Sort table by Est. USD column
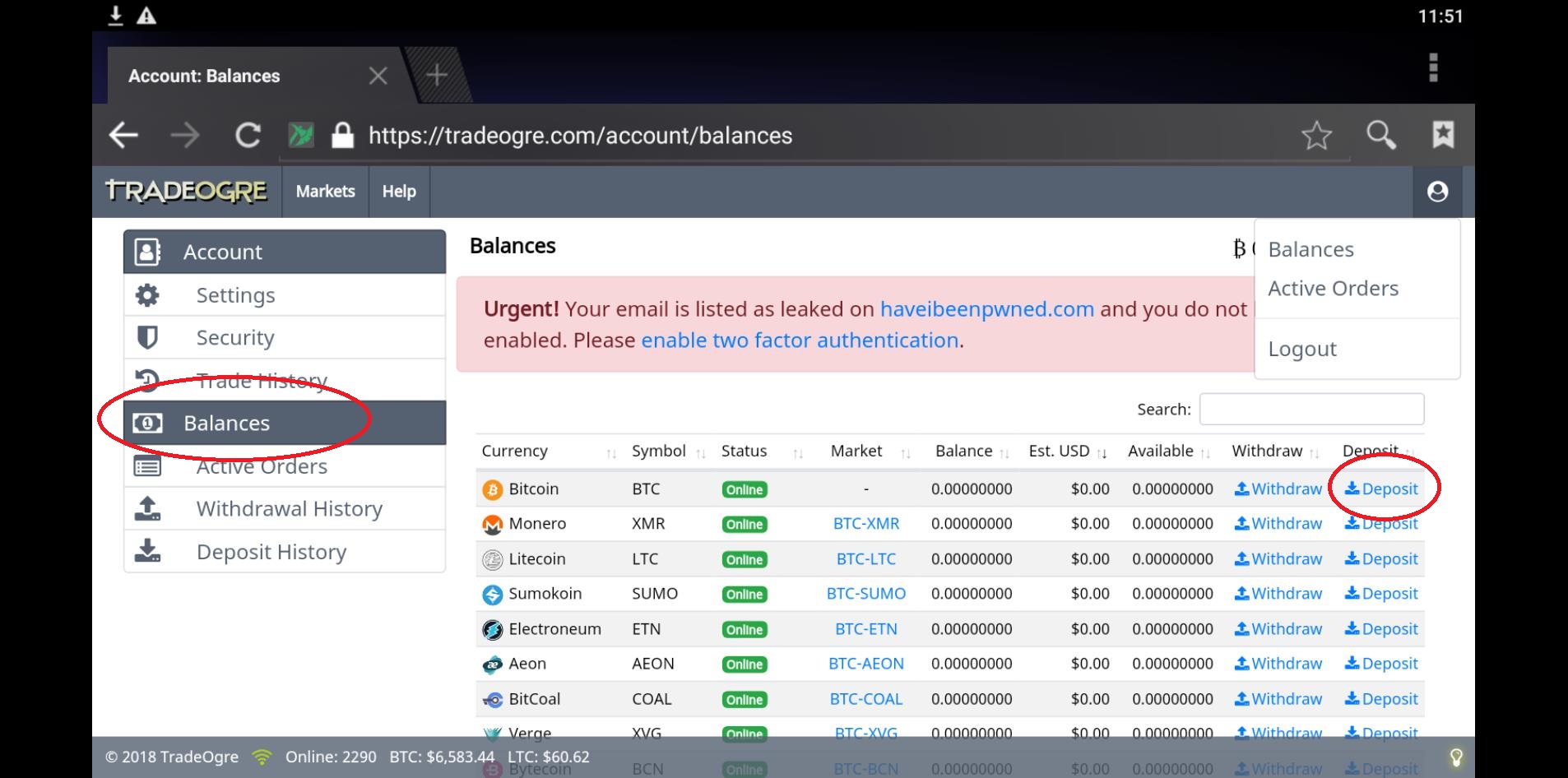The width and height of the screenshot is (1568, 778). (x=1059, y=452)
